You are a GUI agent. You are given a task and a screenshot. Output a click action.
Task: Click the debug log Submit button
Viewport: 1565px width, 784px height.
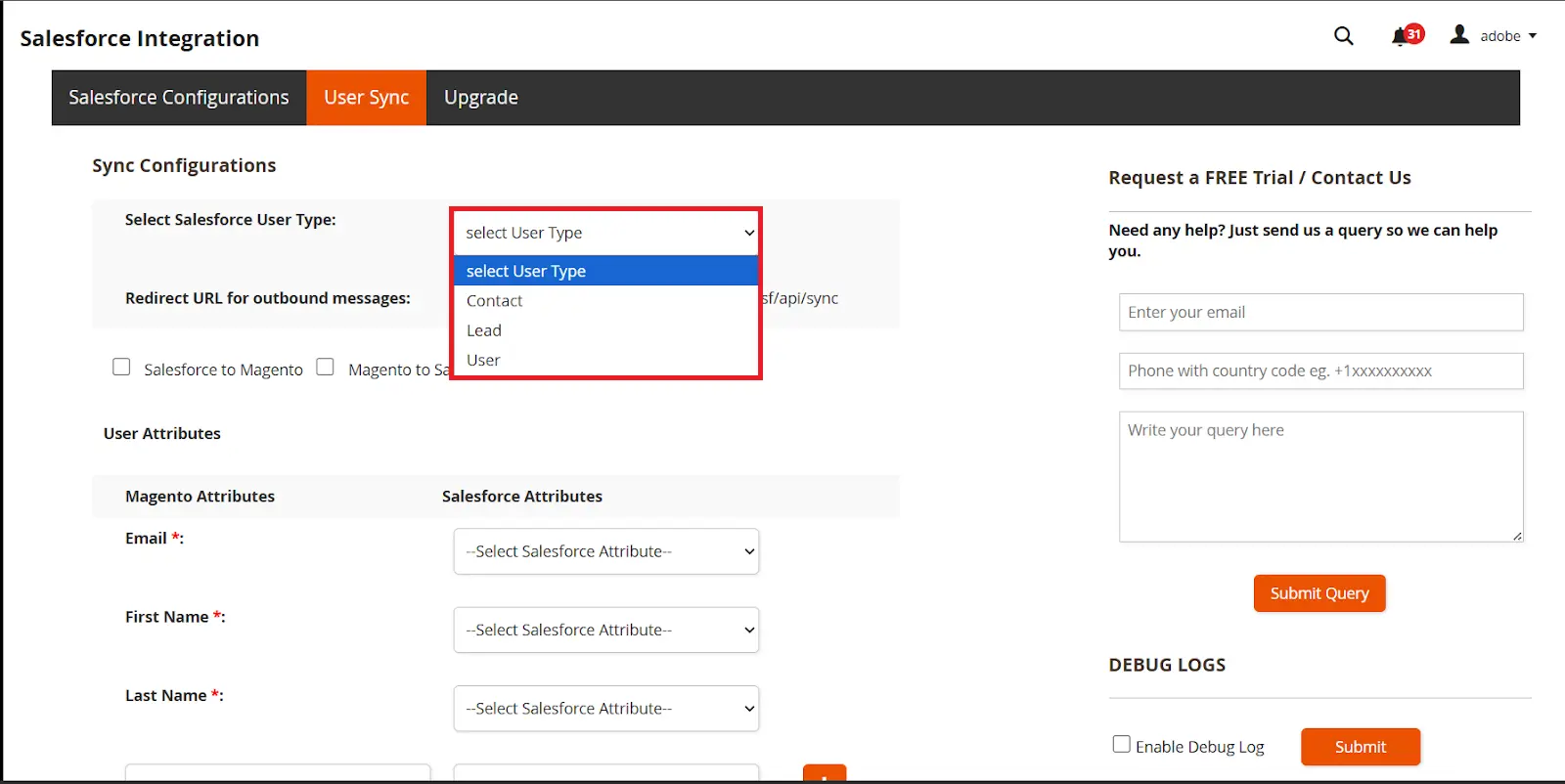click(x=1361, y=747)
